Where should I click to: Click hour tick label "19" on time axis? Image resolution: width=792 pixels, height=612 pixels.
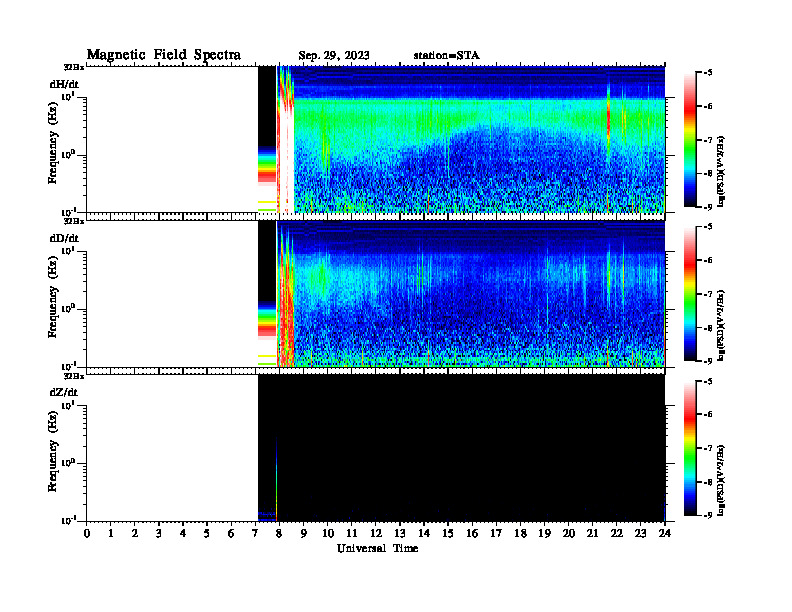click(x=544, y=534)
